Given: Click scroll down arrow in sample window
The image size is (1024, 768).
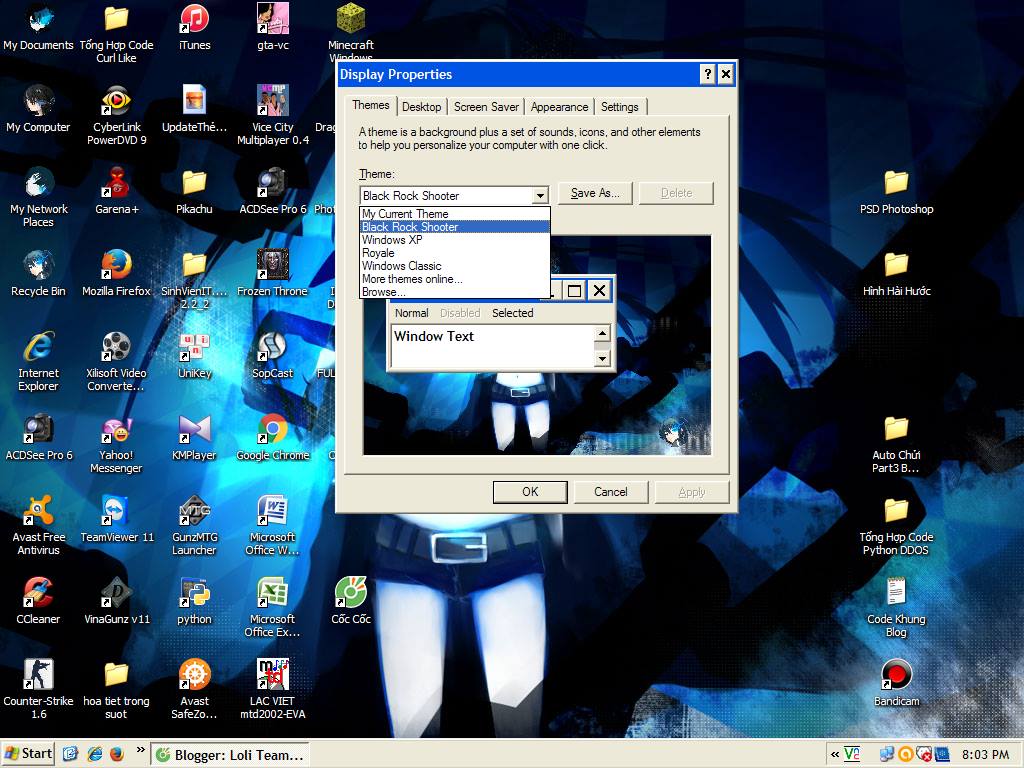Looking at the screenshot, I should [601, 358].
